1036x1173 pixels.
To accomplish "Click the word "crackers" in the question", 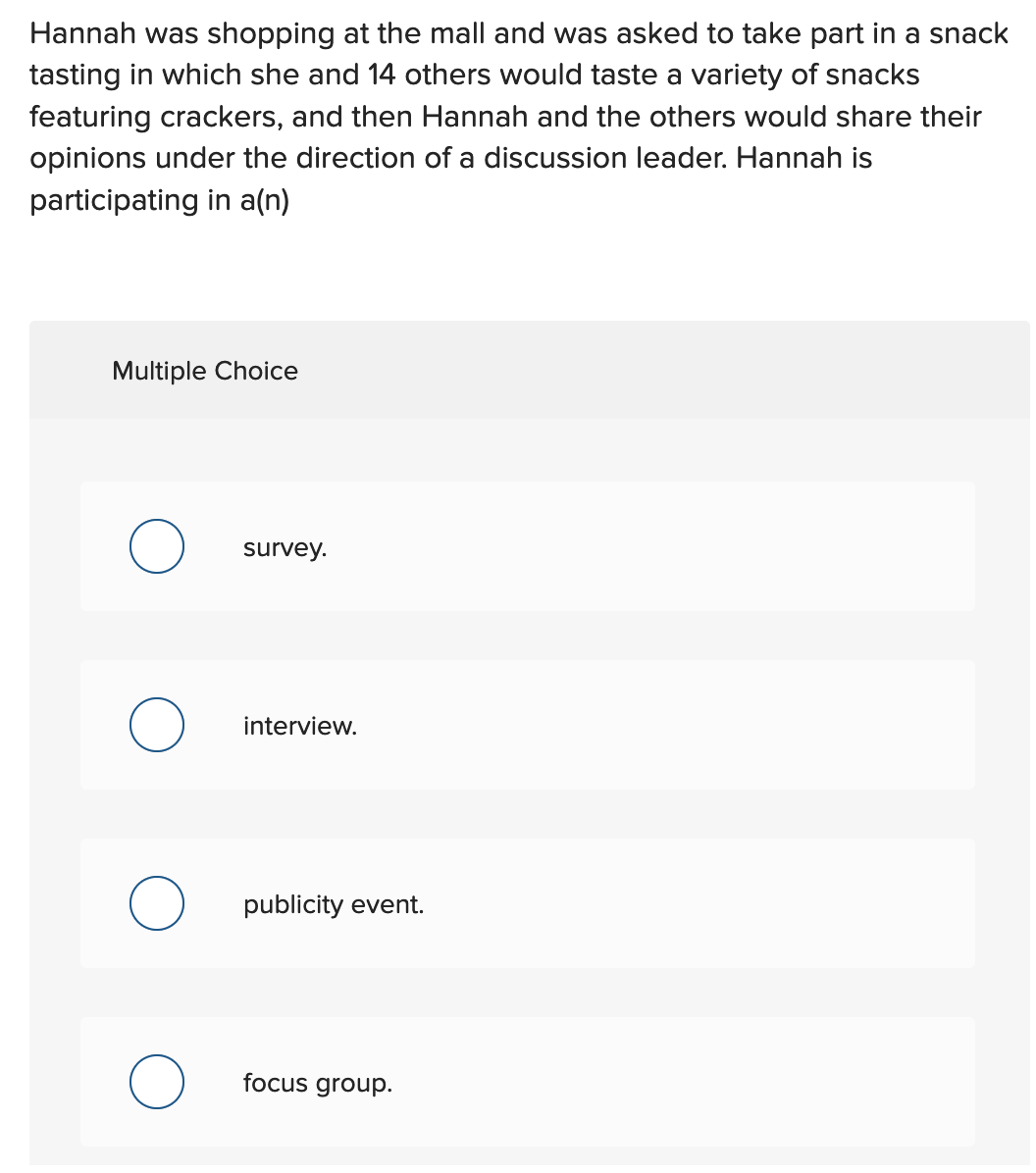I will click(x=222, y=117).
